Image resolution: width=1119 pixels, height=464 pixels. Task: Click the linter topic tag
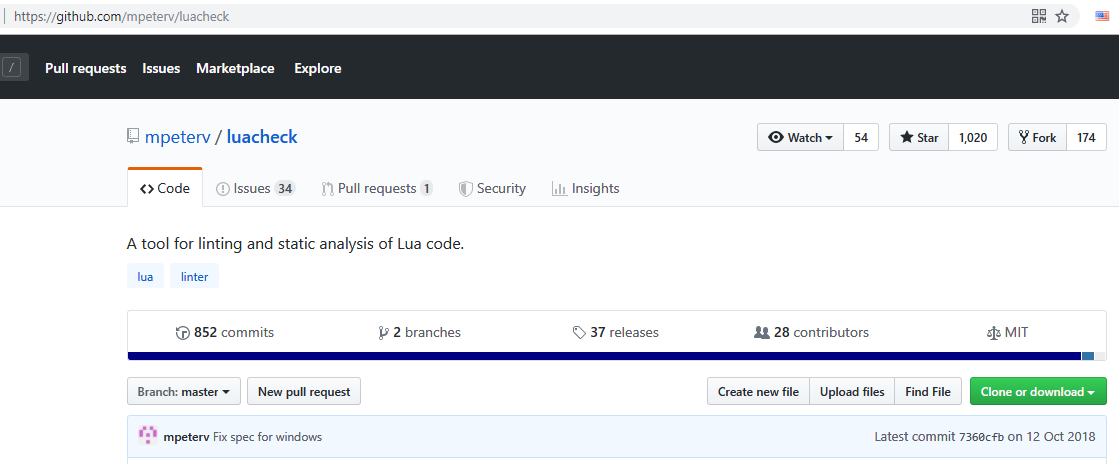[x=194, y=276]
